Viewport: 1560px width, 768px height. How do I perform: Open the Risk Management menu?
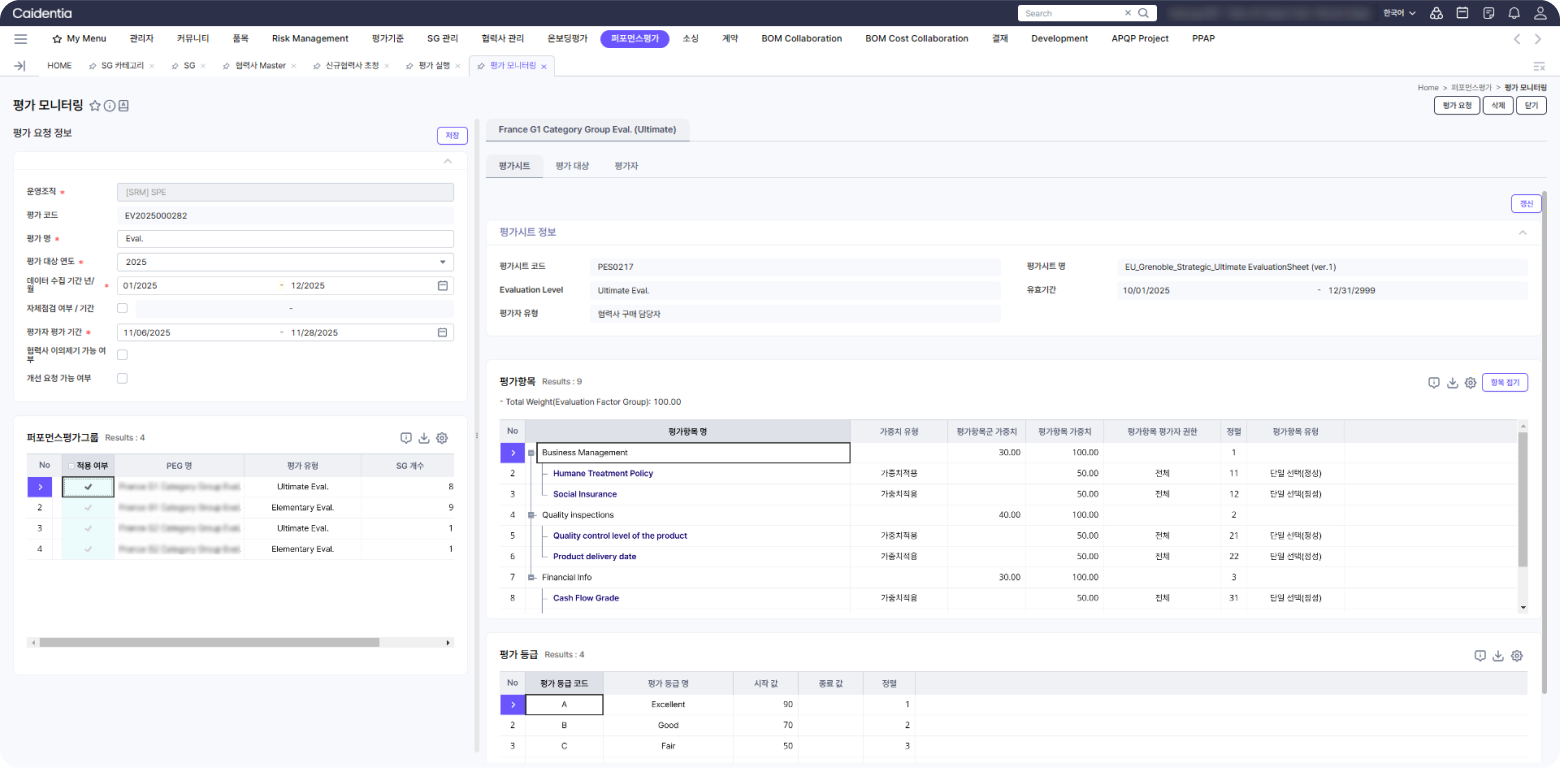coord(310,39)
